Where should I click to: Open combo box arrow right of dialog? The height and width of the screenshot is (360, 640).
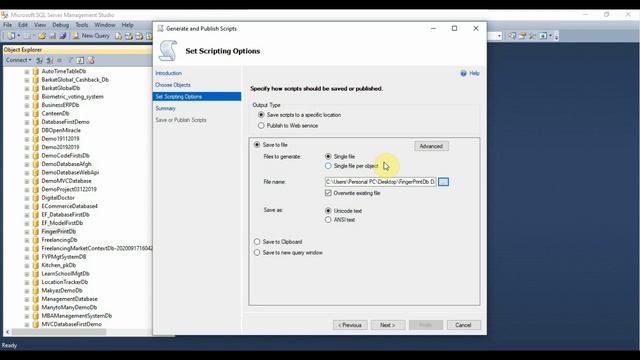pyautogui.click(x=499, y=36)
